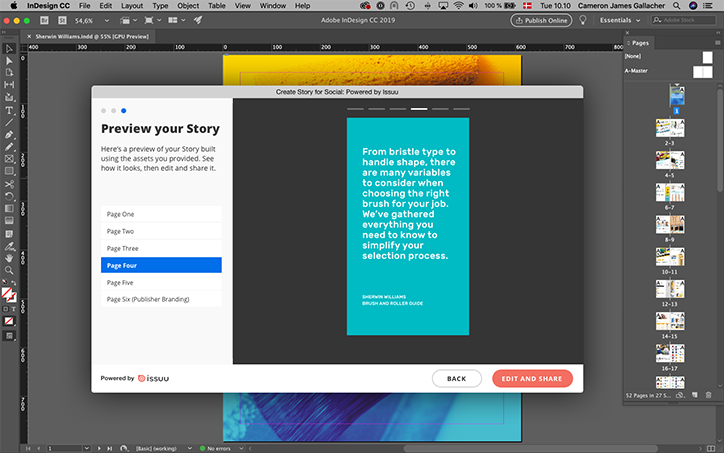Toggle formatting affects container button
This screenshot has width=724, height=453.
click(x=6, y=309)
